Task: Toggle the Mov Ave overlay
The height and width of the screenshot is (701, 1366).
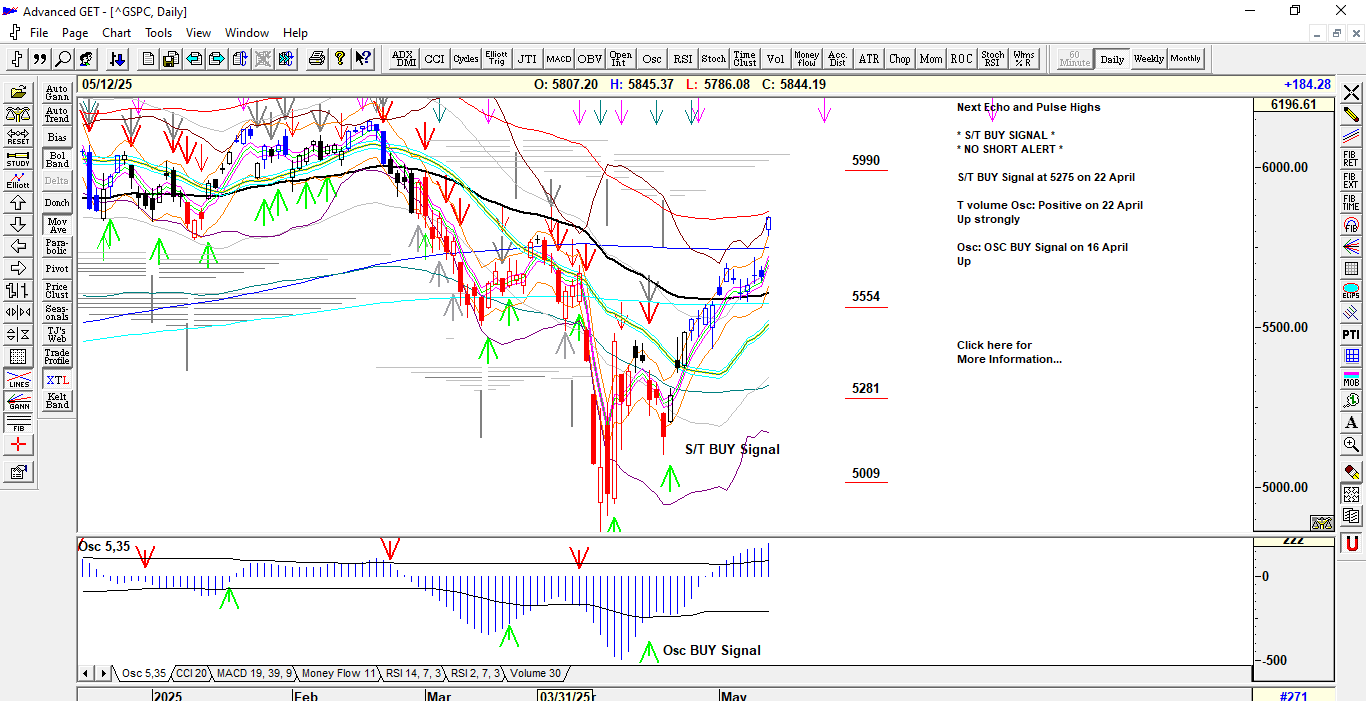Action: coord(57,225)
